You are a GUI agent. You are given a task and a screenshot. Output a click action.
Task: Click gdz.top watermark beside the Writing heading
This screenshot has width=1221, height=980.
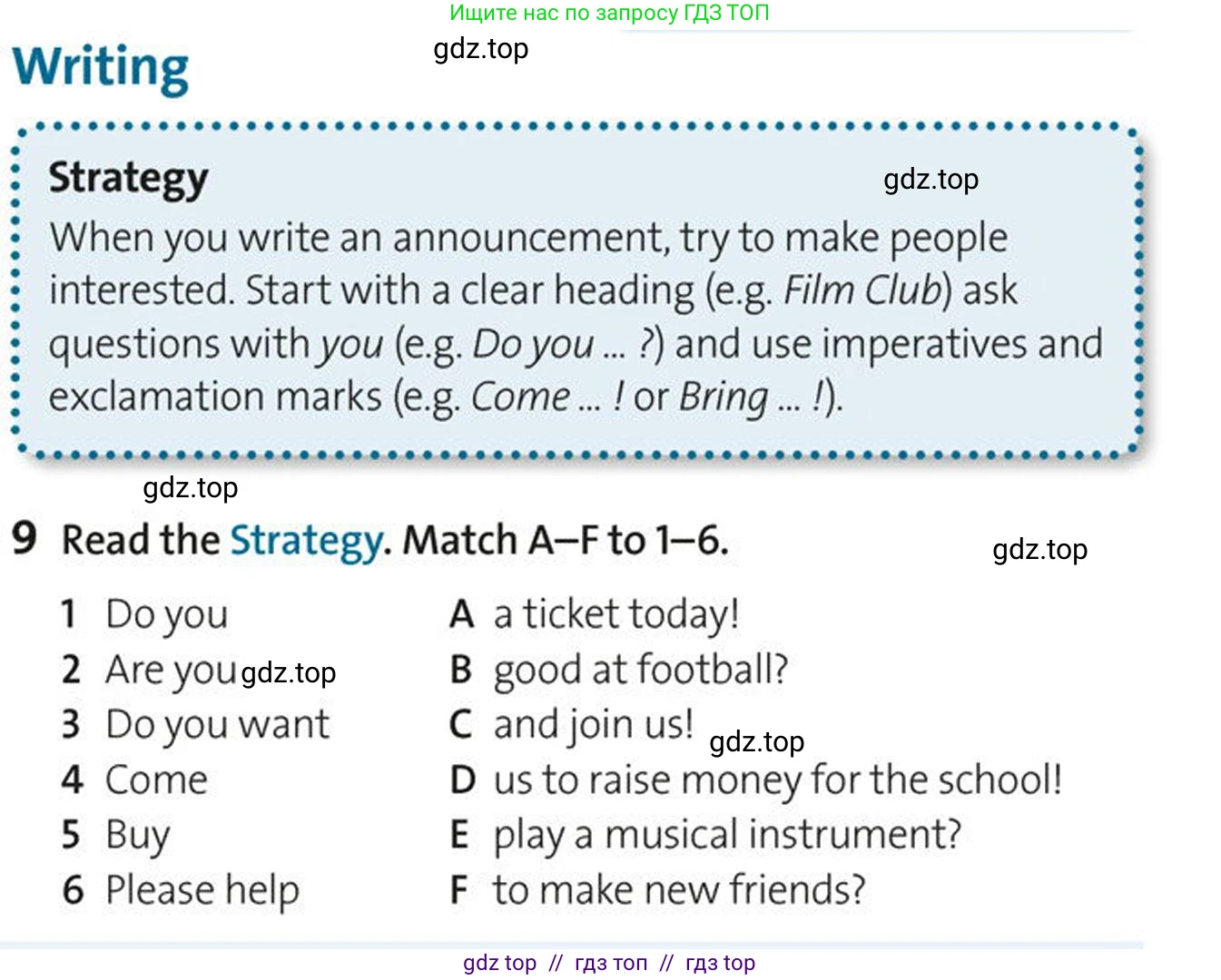tap(481, 48)
